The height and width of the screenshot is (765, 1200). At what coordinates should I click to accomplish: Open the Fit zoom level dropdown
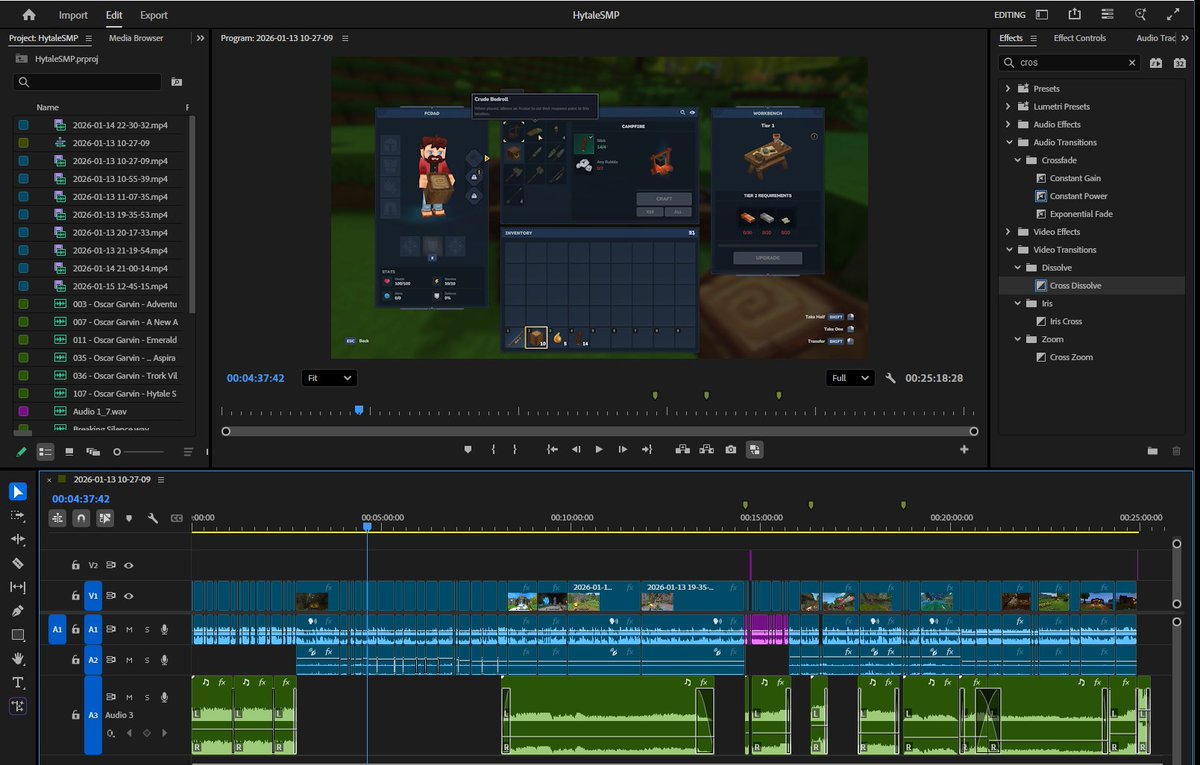329,379
